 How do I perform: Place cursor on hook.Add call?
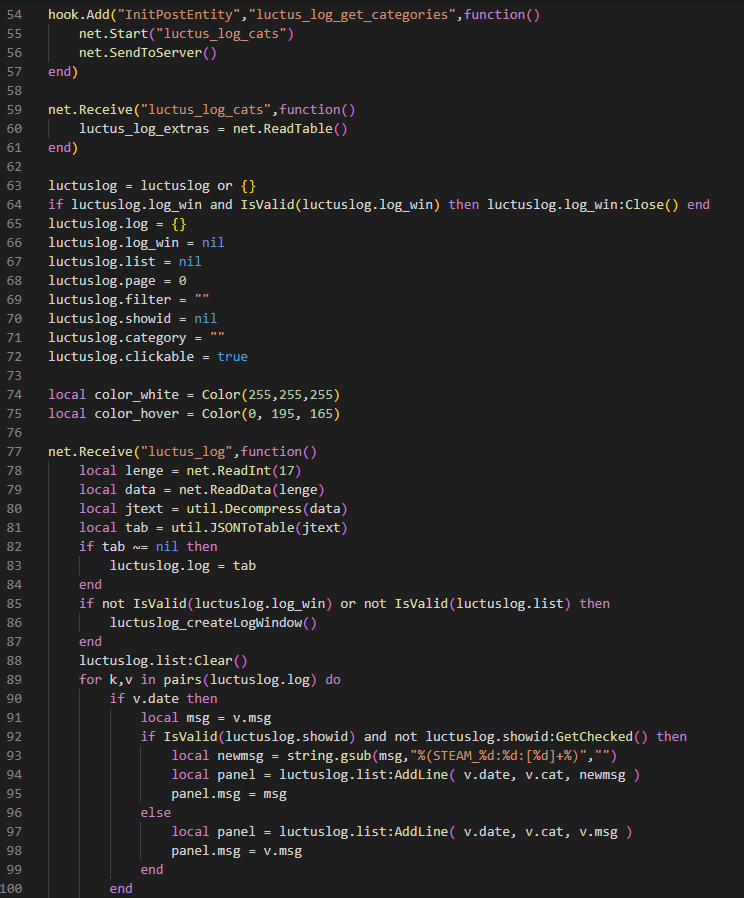point(78,15)
